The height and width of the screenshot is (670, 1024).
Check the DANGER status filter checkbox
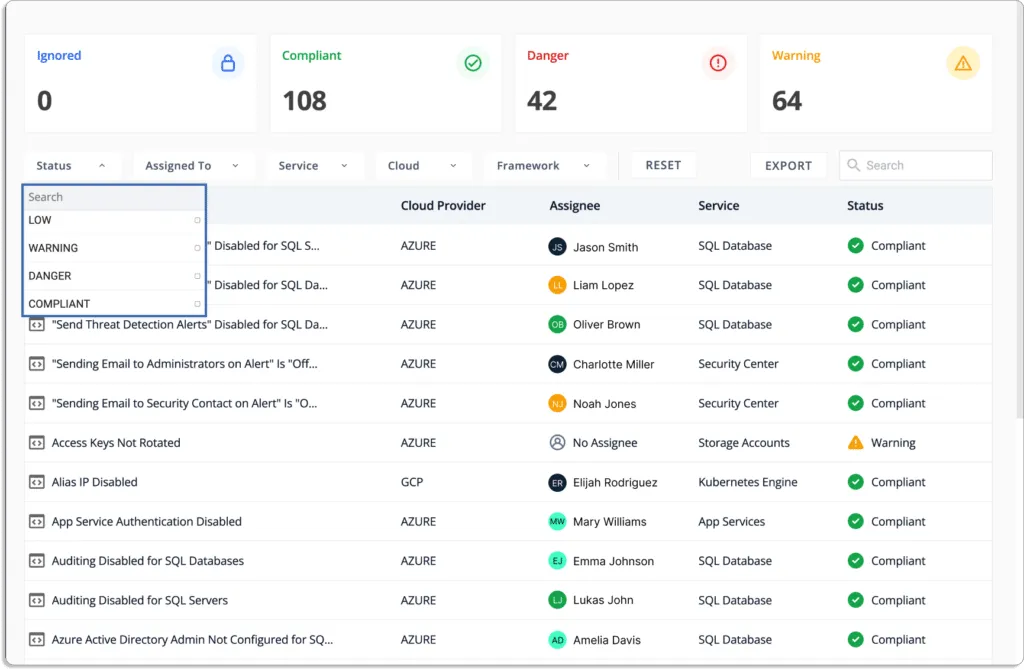coord(197,276)
